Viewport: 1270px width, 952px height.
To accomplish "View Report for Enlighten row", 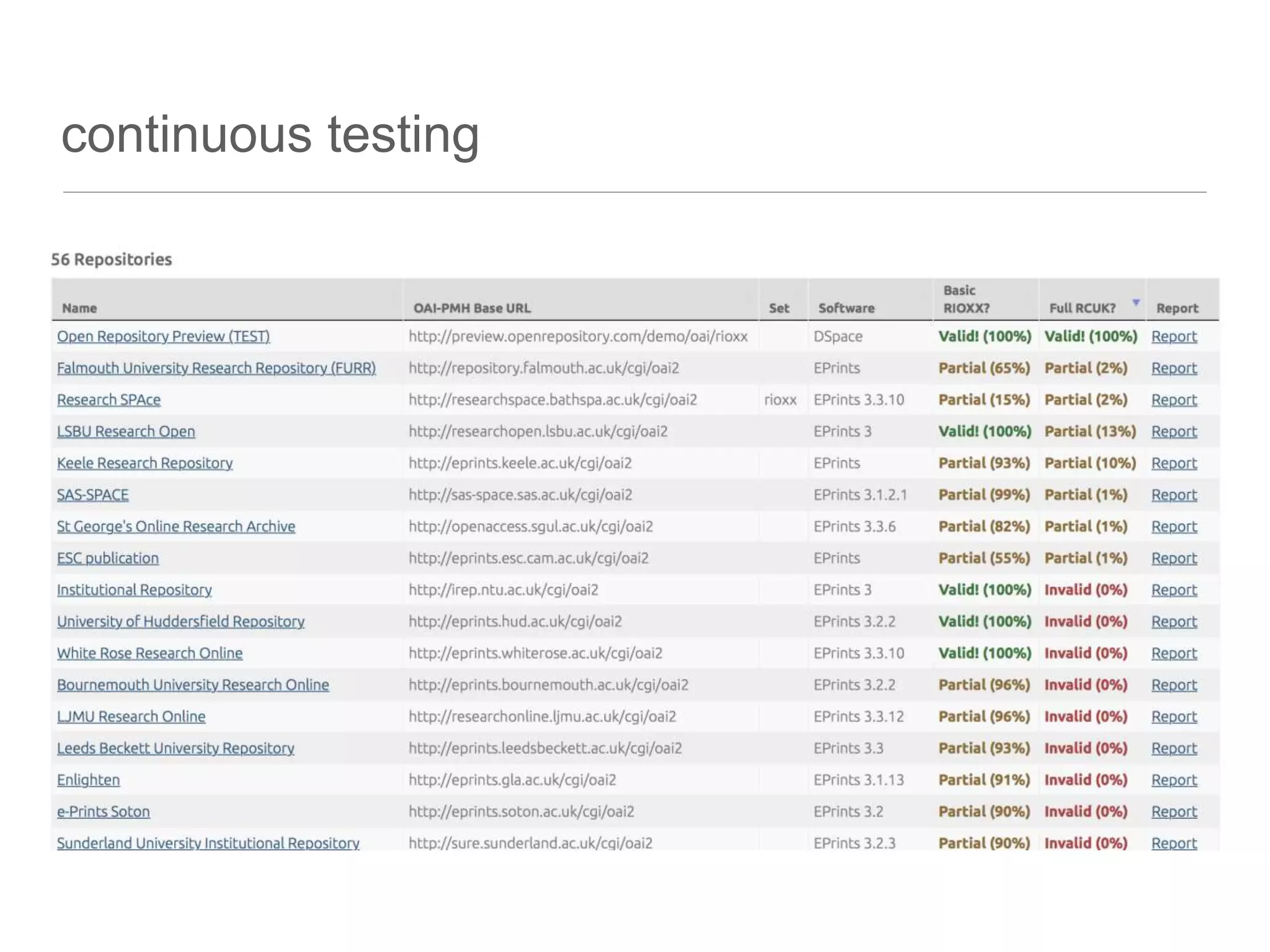I will 1174,780.
